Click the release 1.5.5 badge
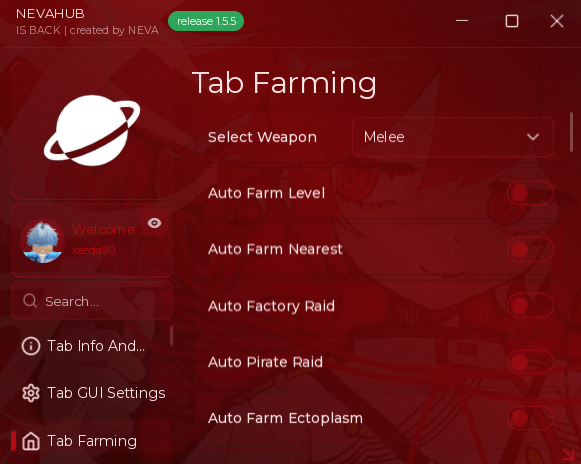 point(206,21)
